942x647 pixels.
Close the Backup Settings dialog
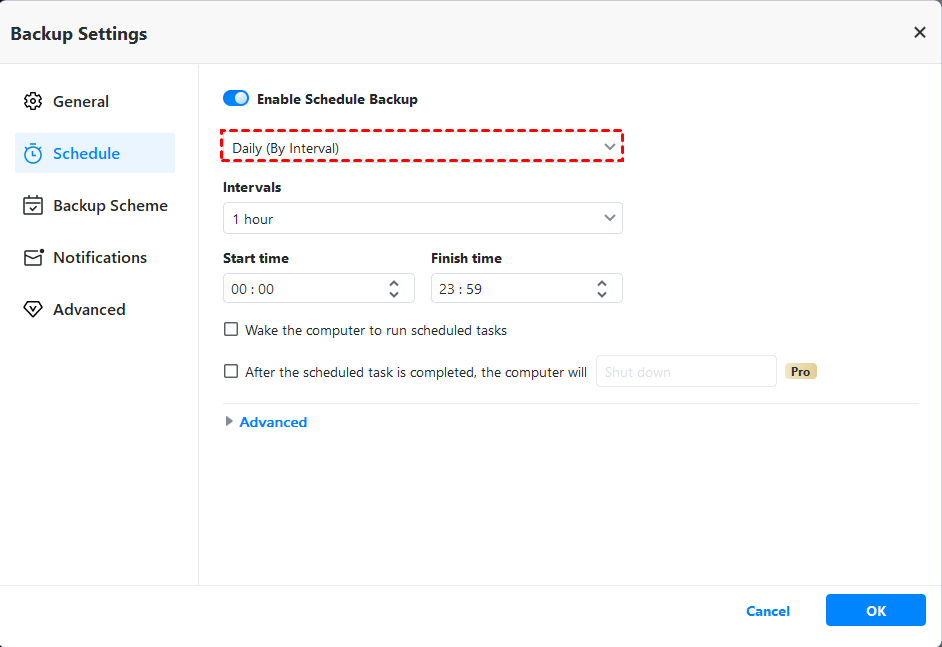tap(920, 33)
